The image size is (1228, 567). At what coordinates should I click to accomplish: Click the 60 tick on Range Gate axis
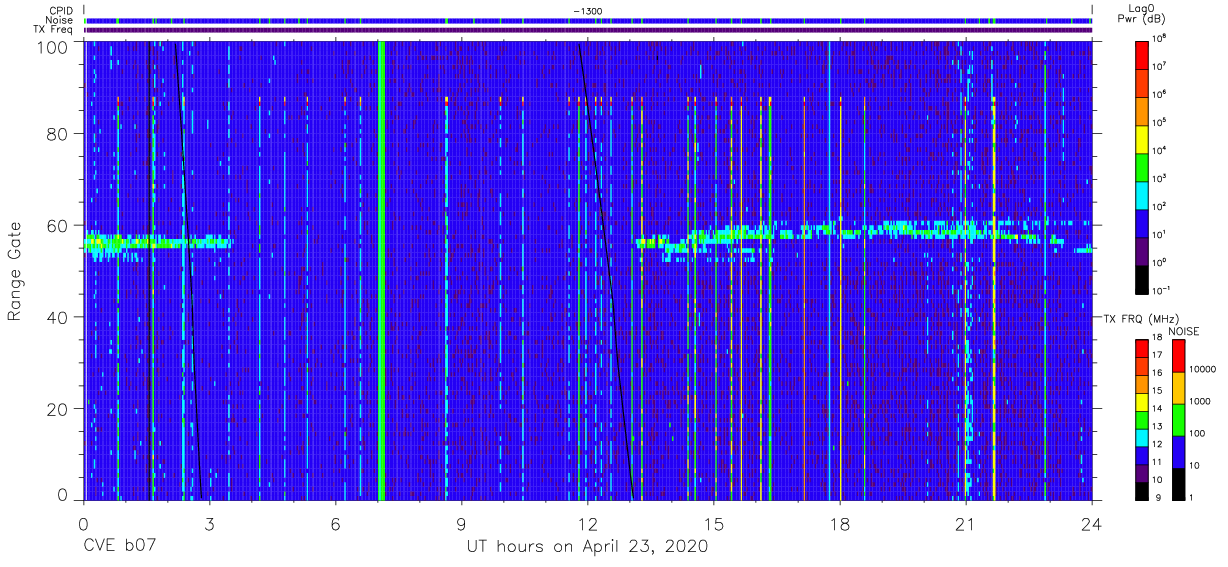pyautogui.click(x=60, y=225)
